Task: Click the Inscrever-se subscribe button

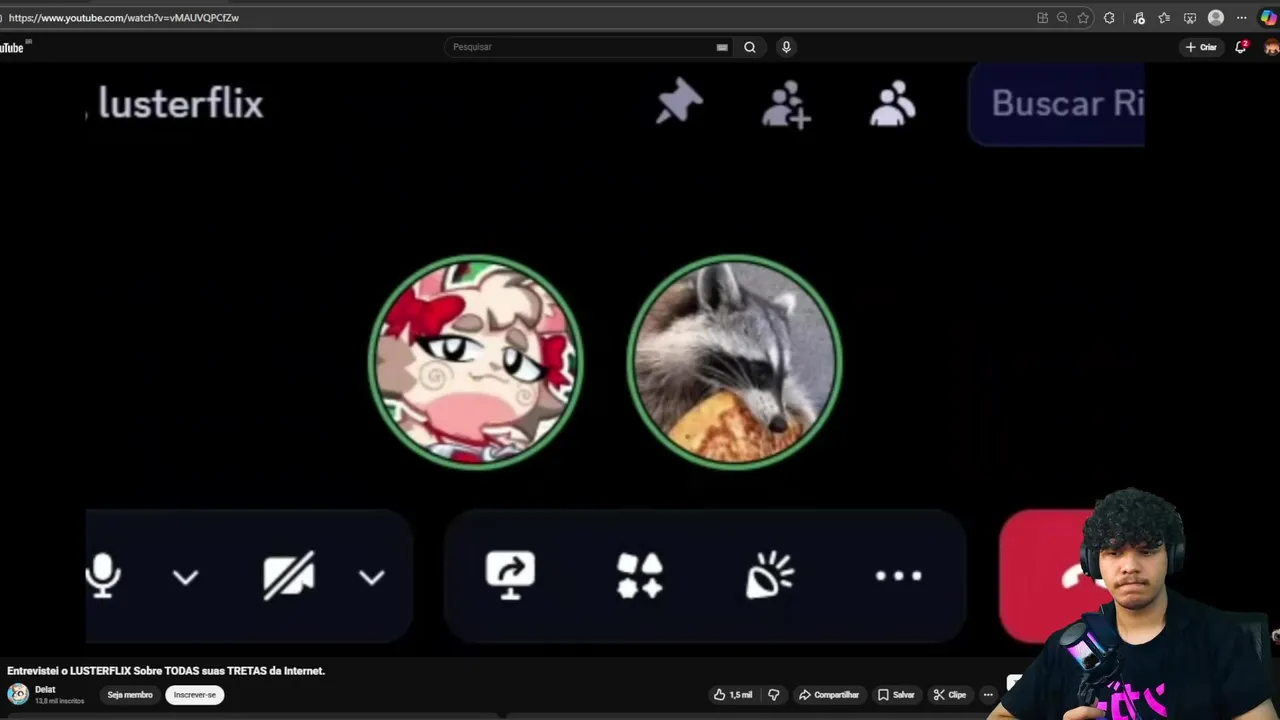Action: coord(195,695)
